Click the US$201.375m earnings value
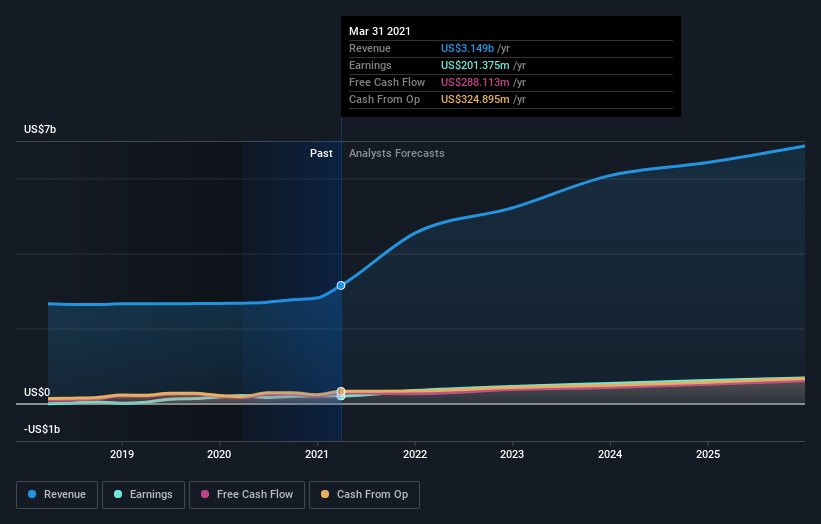This screenshot has width=821, height=524. click(x=475, y=65)
